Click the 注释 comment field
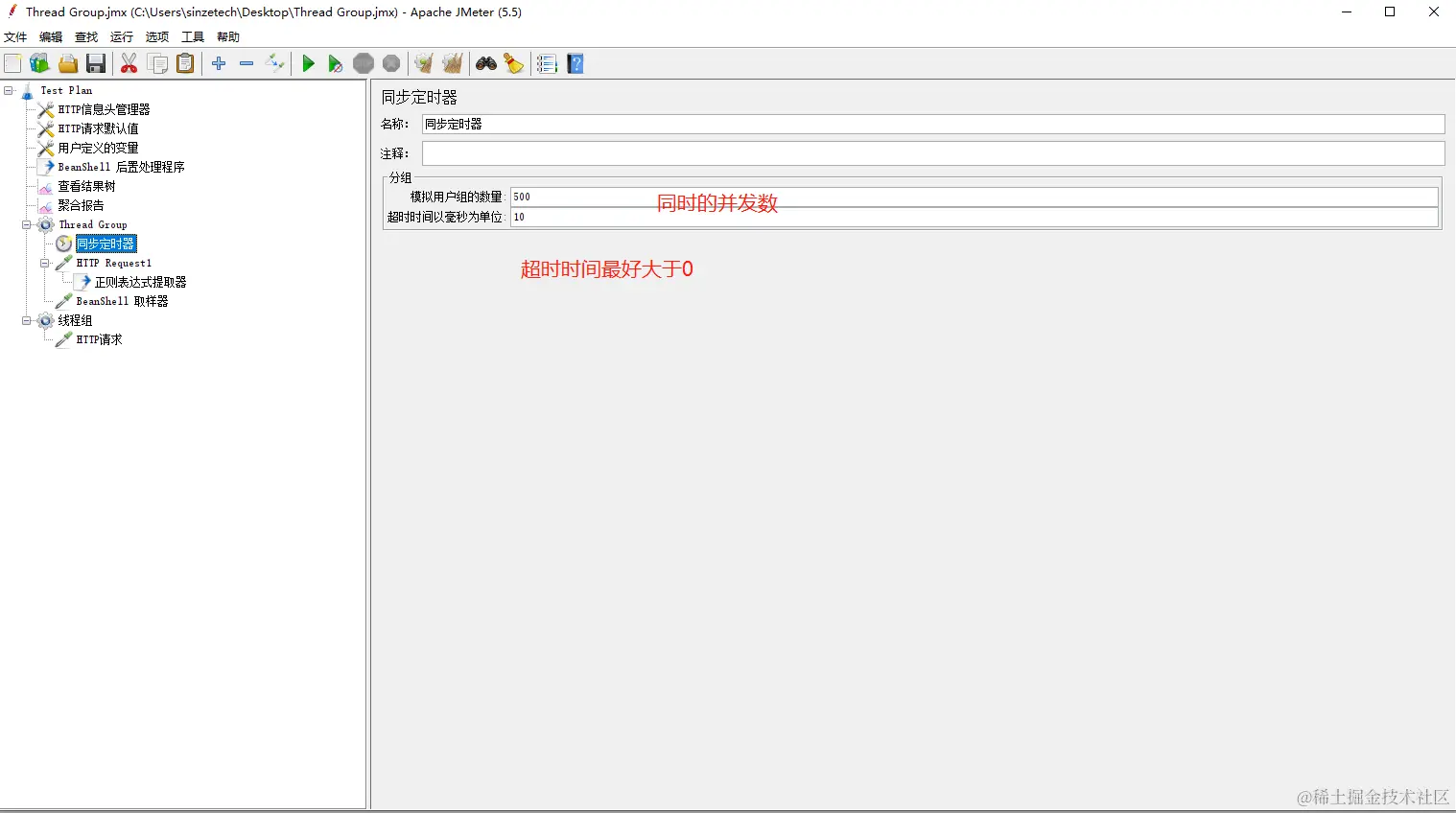The width and height of the screenshot is (1456, 813). 933,153
